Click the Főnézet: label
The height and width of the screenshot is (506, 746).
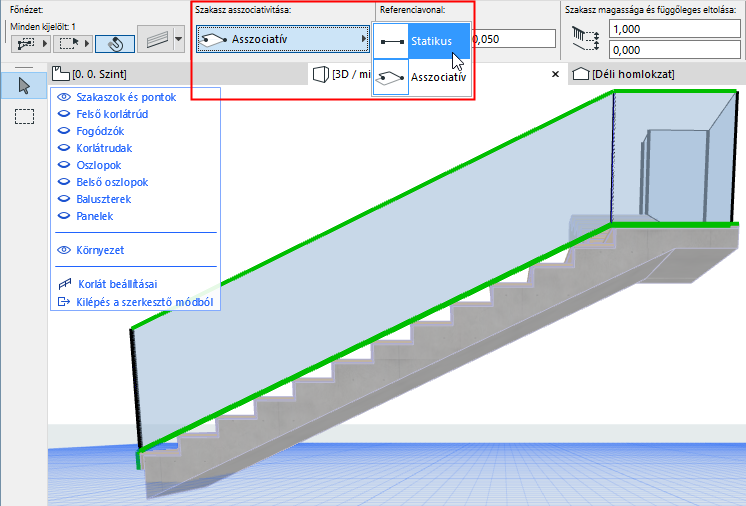tap(27, 10)
